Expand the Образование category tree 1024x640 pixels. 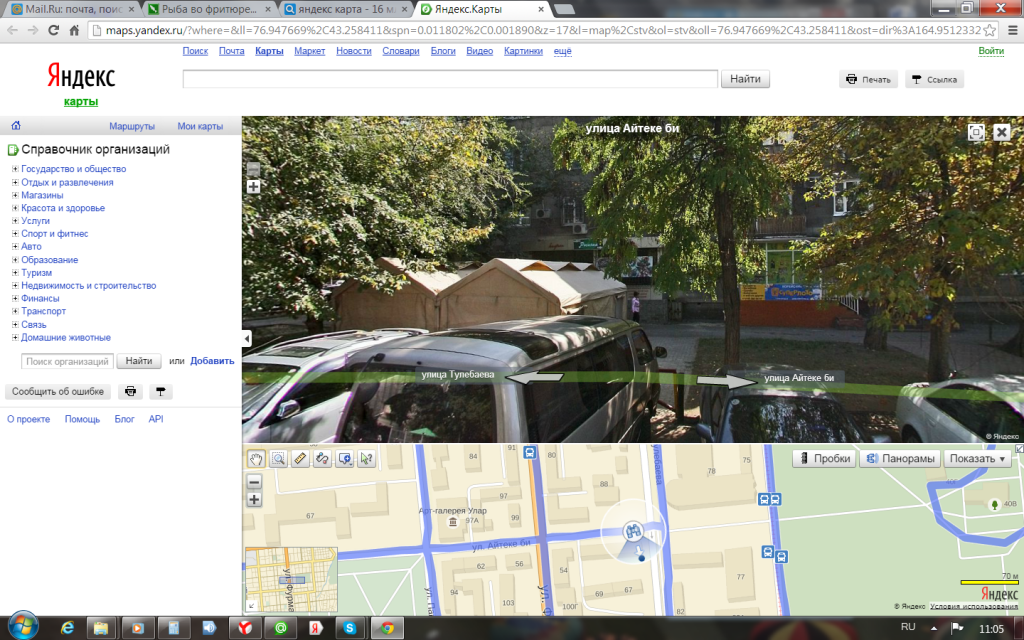pos(15,260)
